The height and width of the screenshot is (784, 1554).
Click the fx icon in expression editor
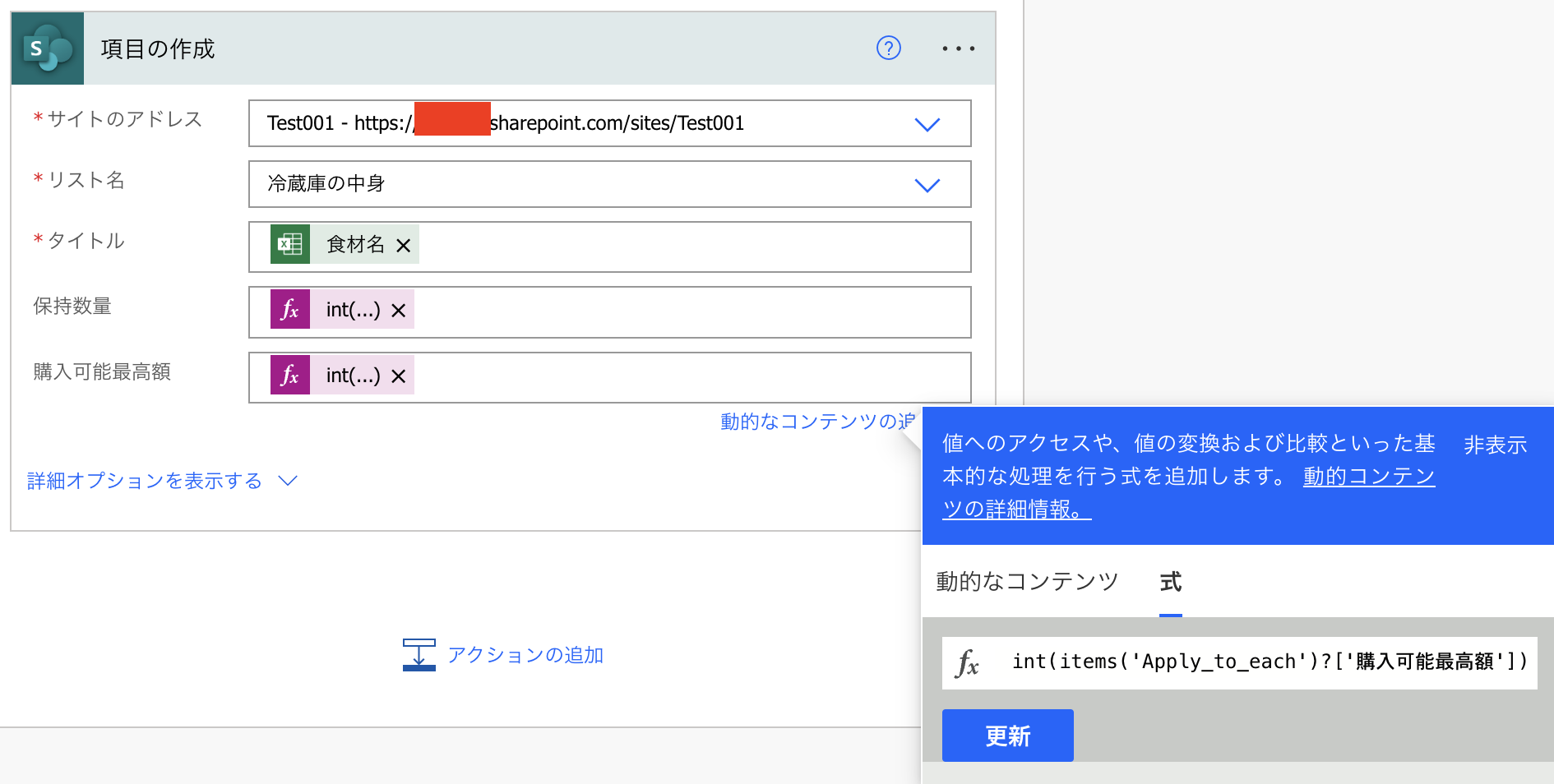[968, 662]
